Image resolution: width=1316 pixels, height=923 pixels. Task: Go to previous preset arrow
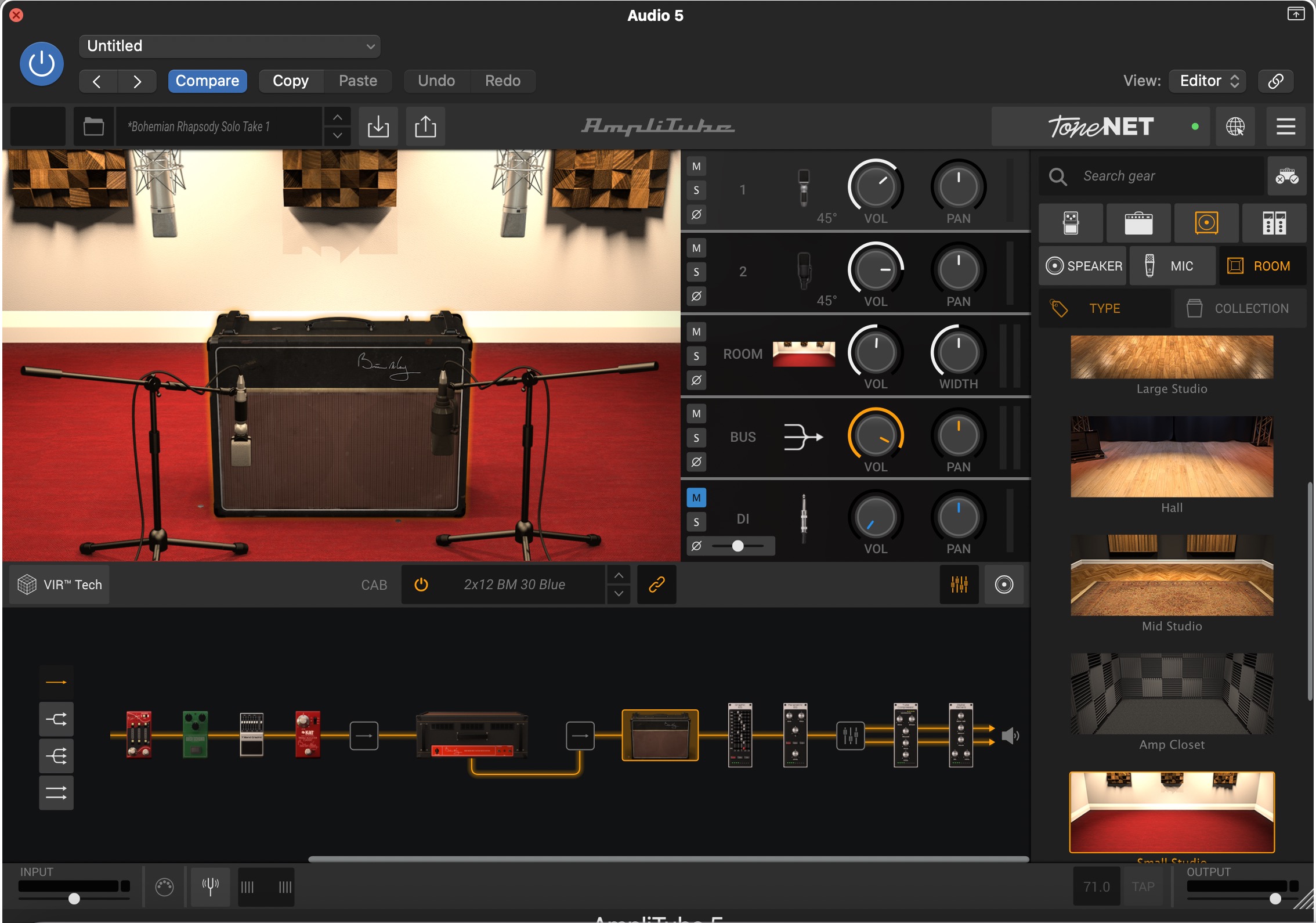coord(97,81)
